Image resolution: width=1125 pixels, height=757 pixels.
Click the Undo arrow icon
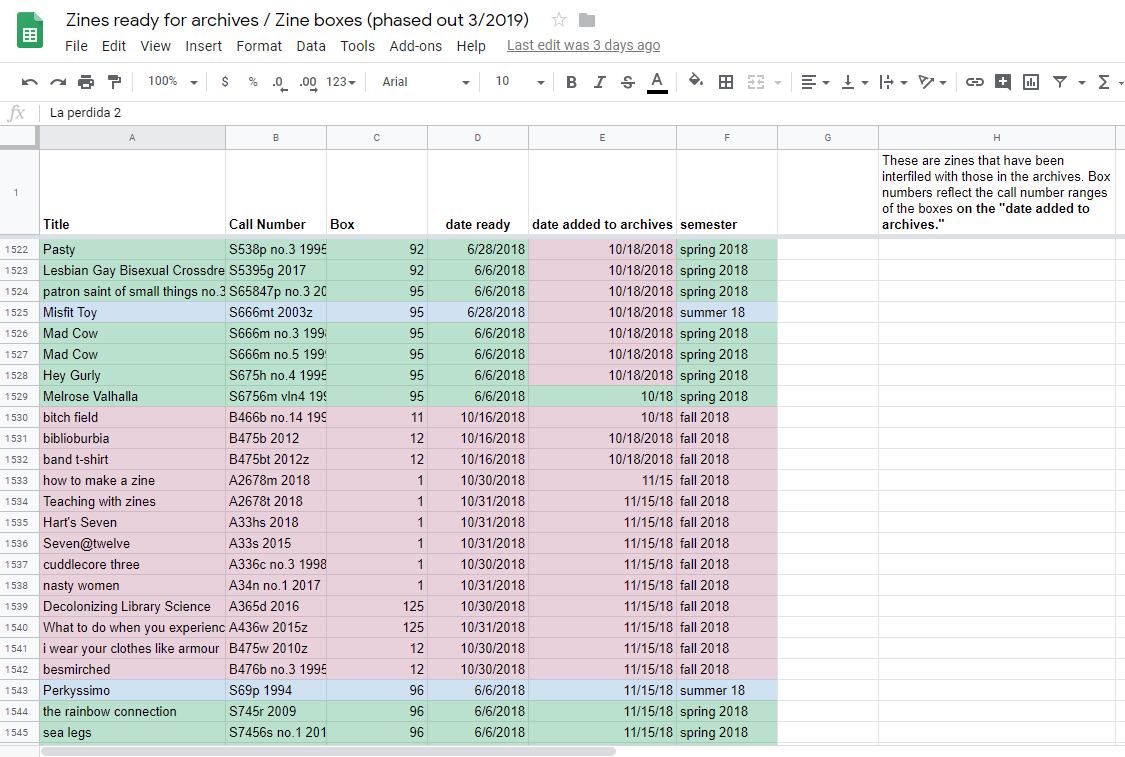pos(29,82)
